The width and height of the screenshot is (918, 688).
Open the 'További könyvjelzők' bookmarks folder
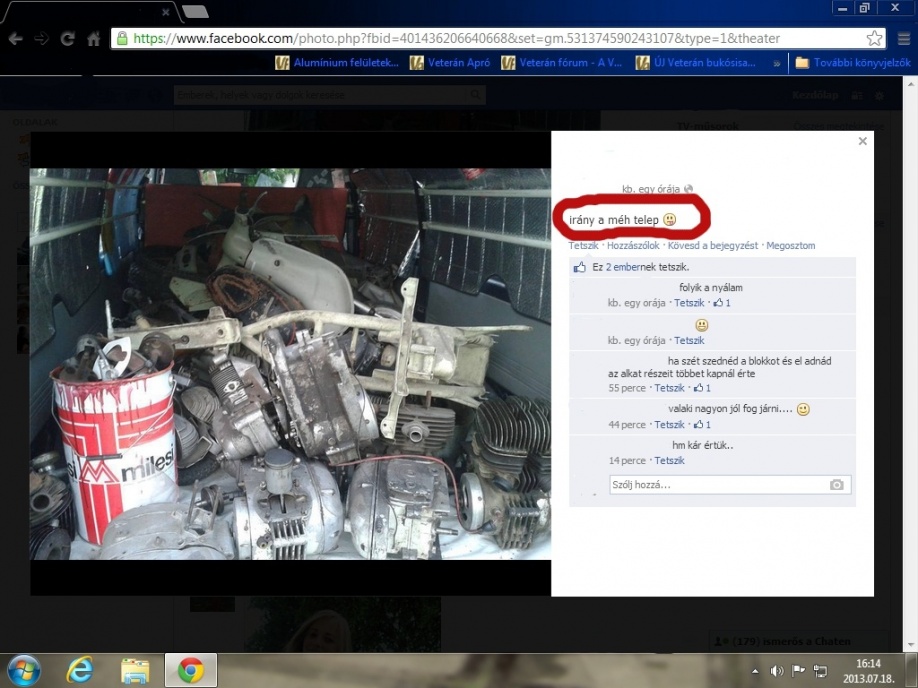click(853, 63)
